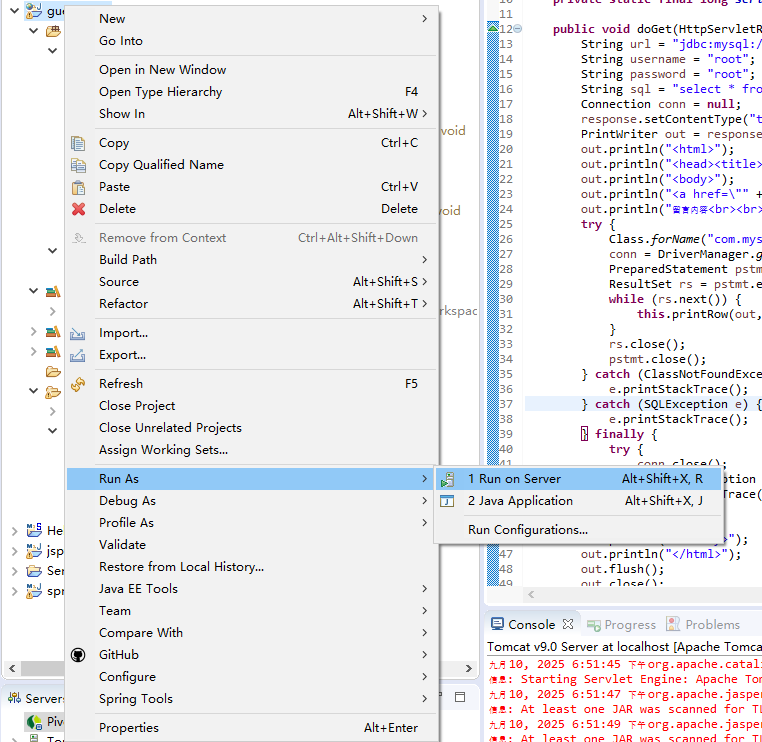Open the New submenu
The image size is (762, 742).
(252, 19)
